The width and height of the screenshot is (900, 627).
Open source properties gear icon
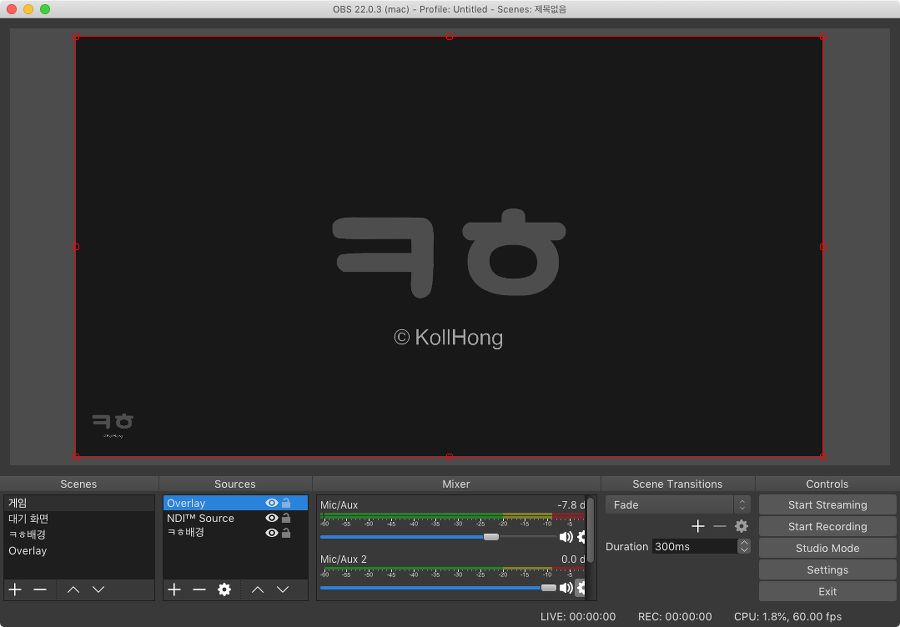(x=224, y=590)
